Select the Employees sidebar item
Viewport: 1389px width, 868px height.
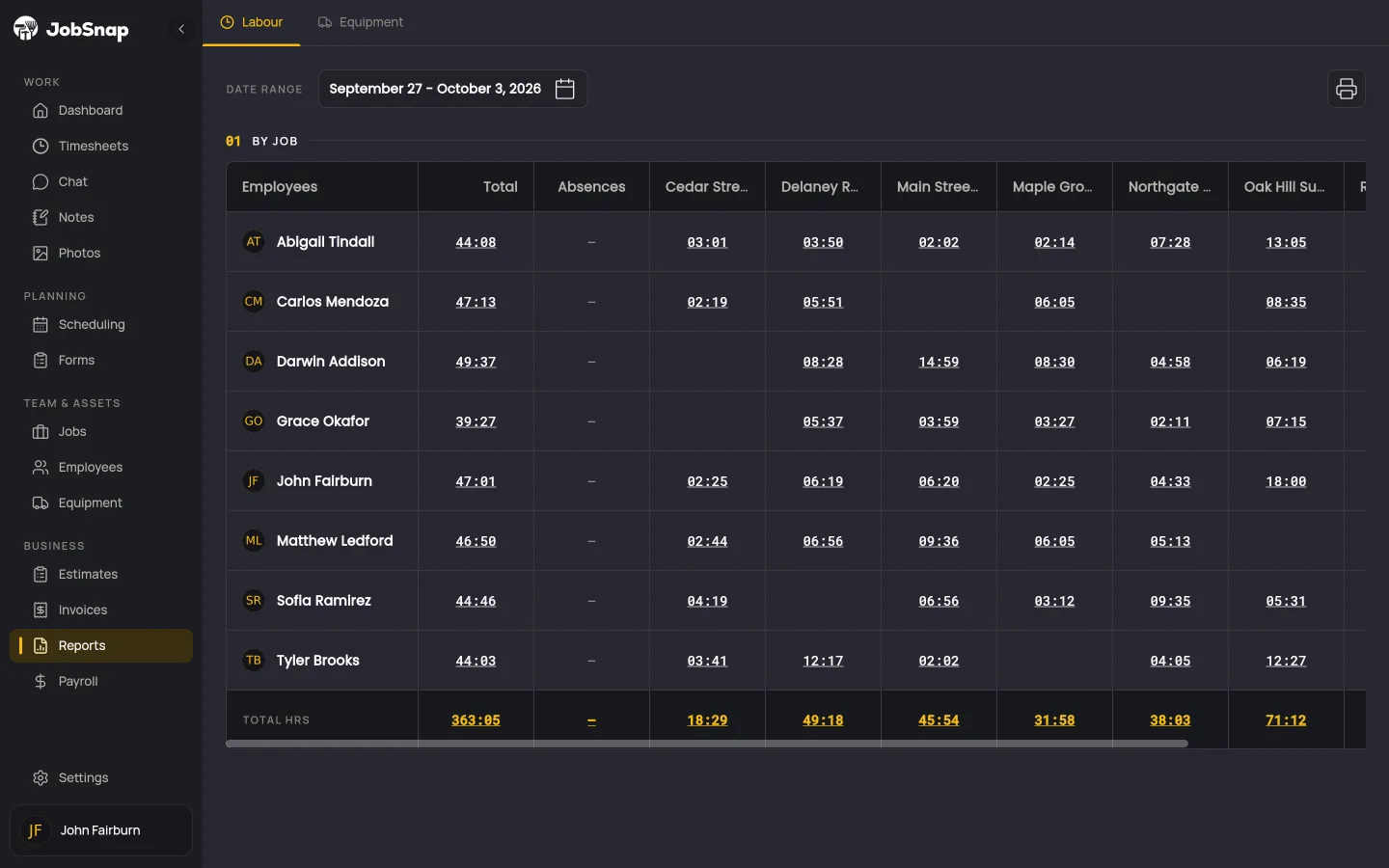(101, 467)
